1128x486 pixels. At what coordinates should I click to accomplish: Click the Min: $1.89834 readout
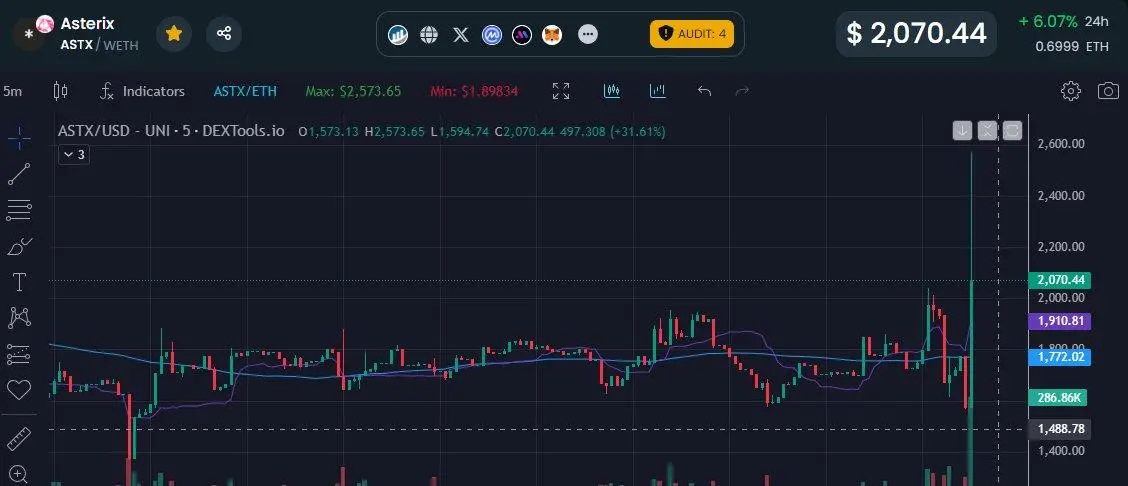coord(474,91)
